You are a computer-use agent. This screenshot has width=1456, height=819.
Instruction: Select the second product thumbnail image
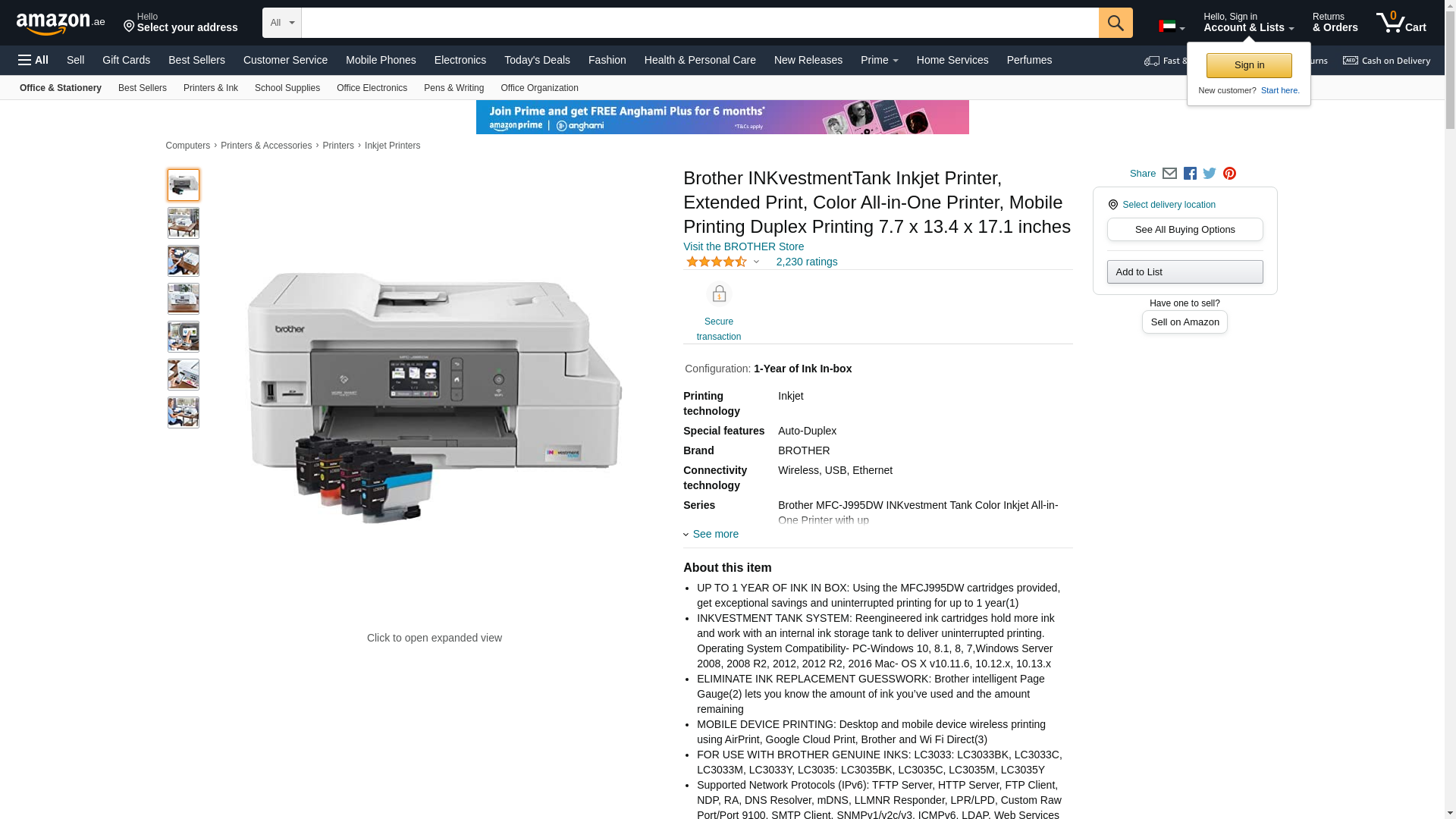(184, 223)
